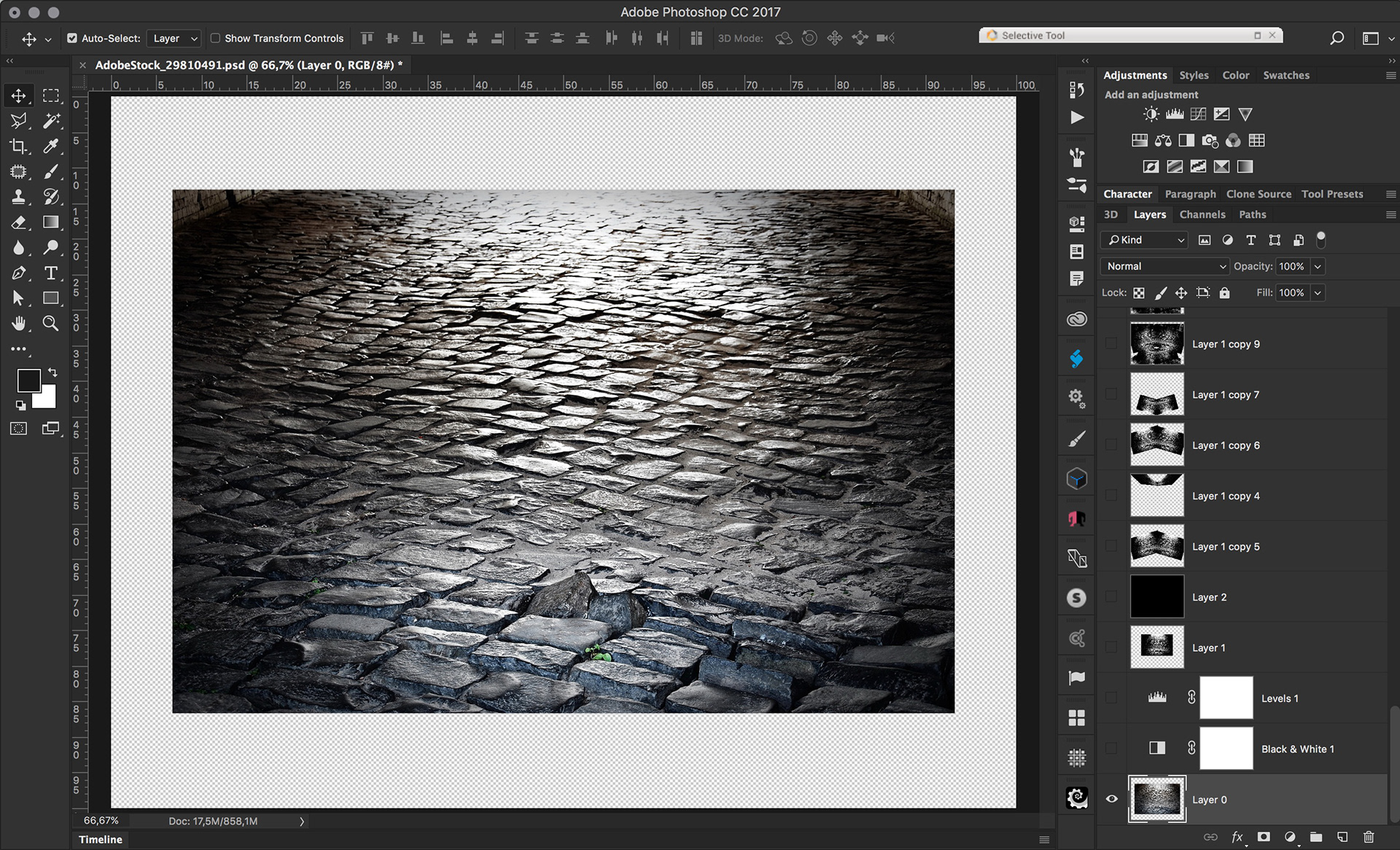Open layer style fx menu
The height and width of the screenshot is (850, 1400).
pos(1237,838)
